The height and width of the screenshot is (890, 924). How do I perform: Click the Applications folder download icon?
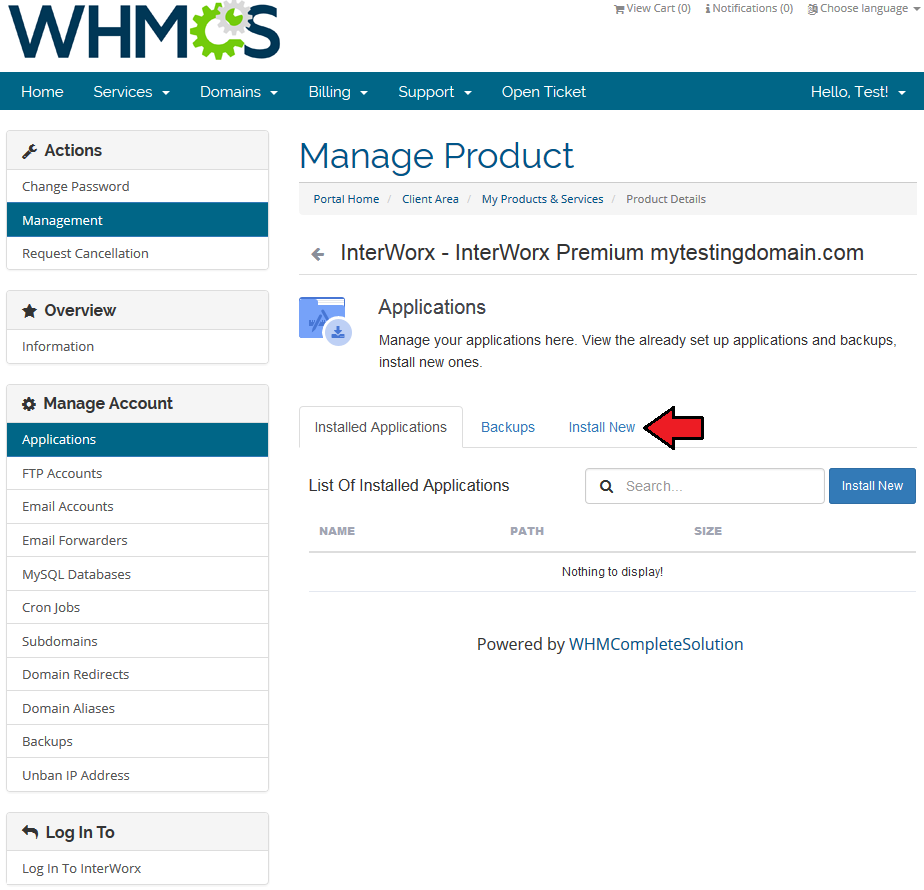click(325, 321)
